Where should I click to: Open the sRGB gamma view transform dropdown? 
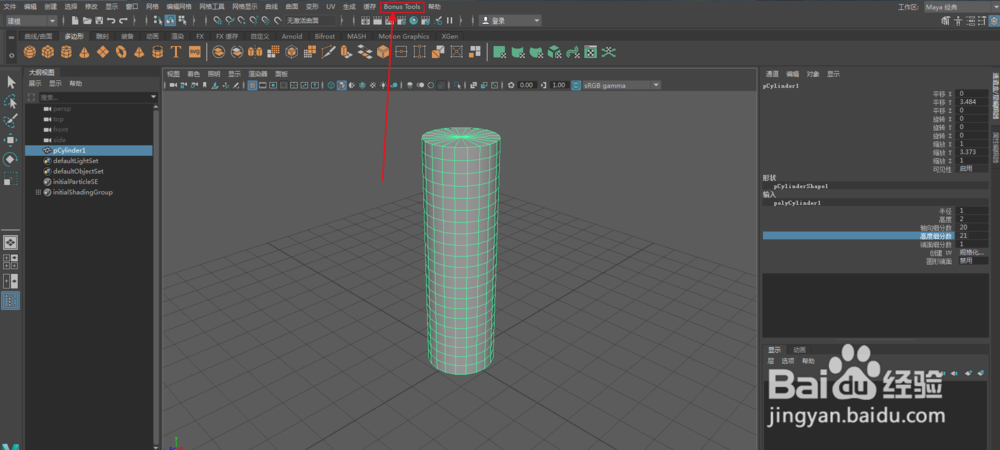[x=621, y=85]
